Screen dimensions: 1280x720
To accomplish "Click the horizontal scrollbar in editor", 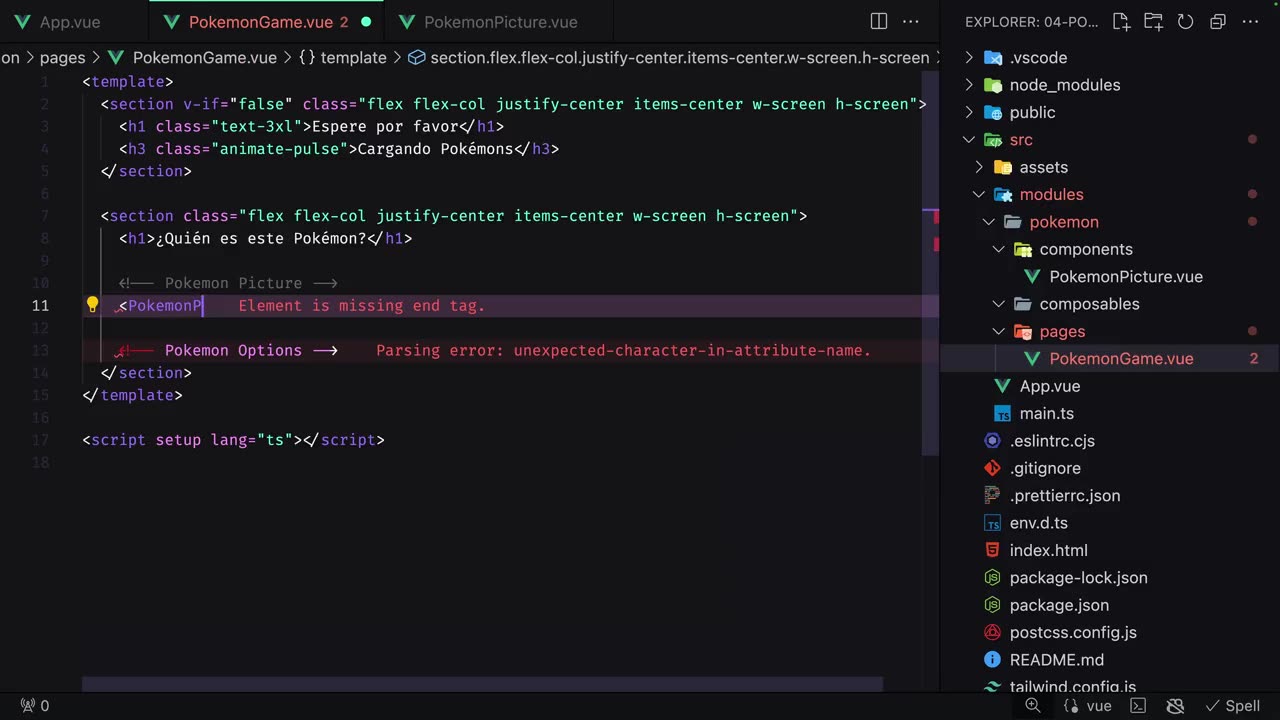I will coord(482,684).
